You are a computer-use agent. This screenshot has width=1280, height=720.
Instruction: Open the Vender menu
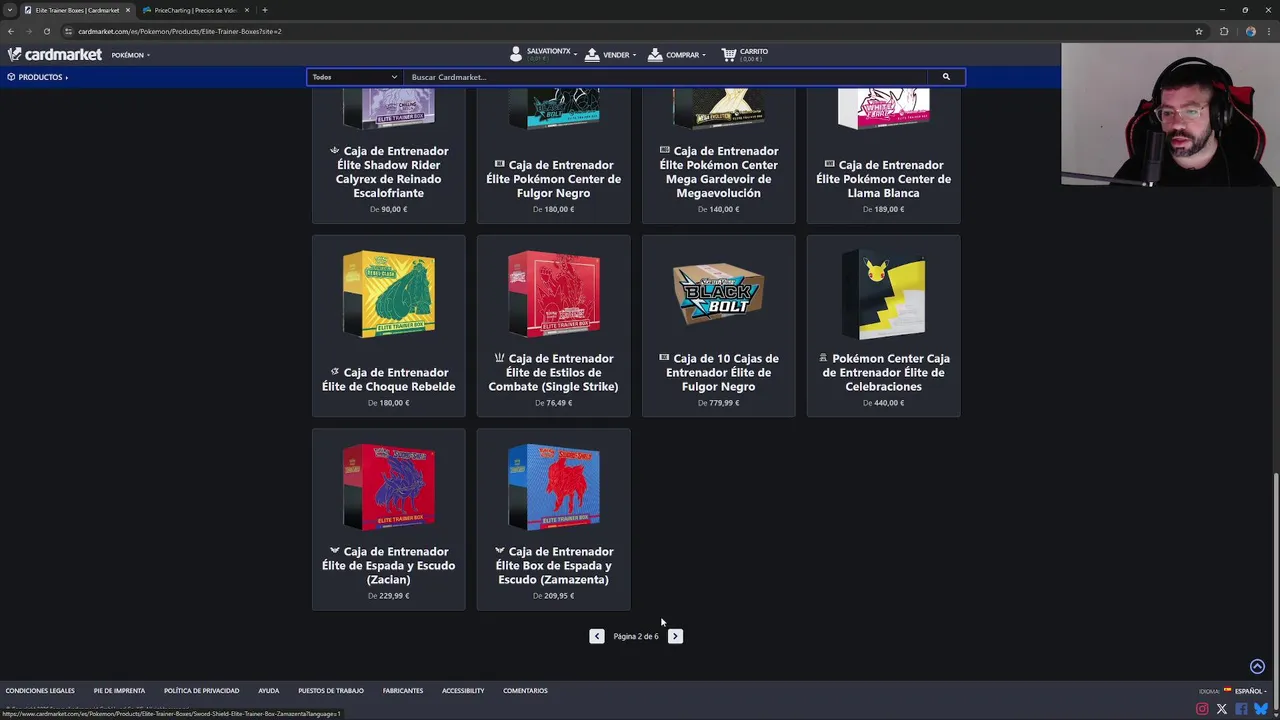click(x=611, y=55)
